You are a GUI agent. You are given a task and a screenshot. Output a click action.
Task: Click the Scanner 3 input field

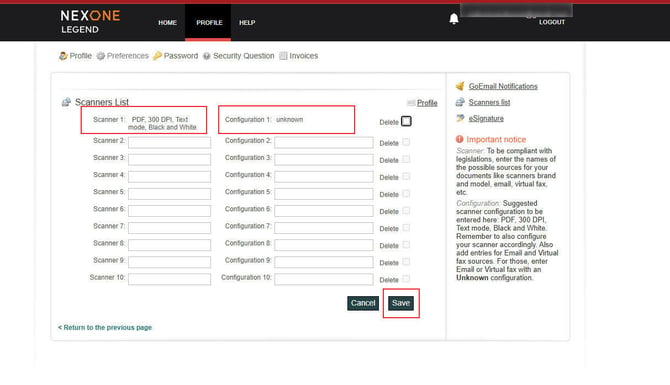169,159
